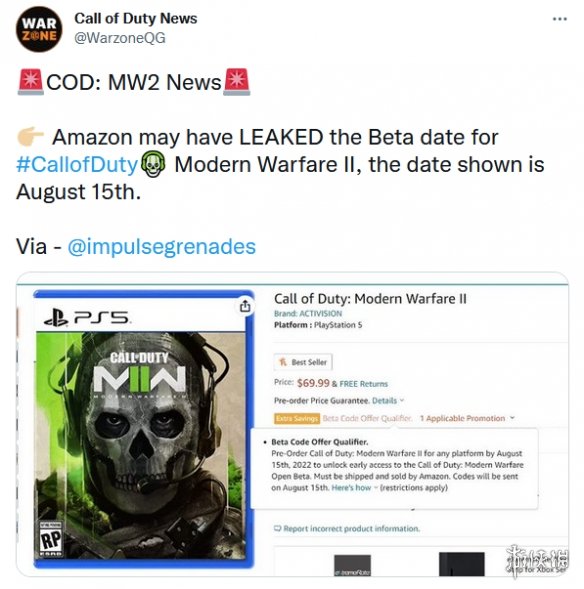The height and width of the screenshot is (589, 584).
Task: Expand the 1 Applicable Promotion dropdown
Action: [467, 418]
